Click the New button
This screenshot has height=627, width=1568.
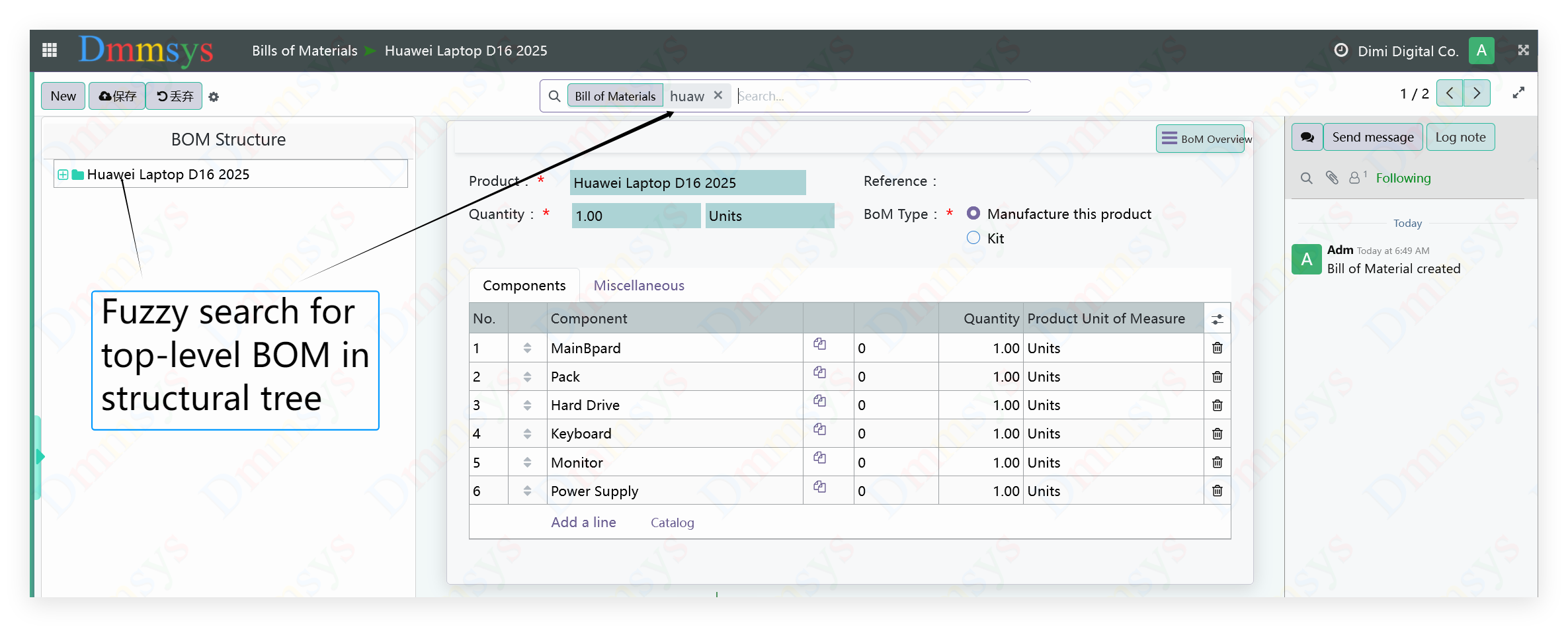[63, 96]
